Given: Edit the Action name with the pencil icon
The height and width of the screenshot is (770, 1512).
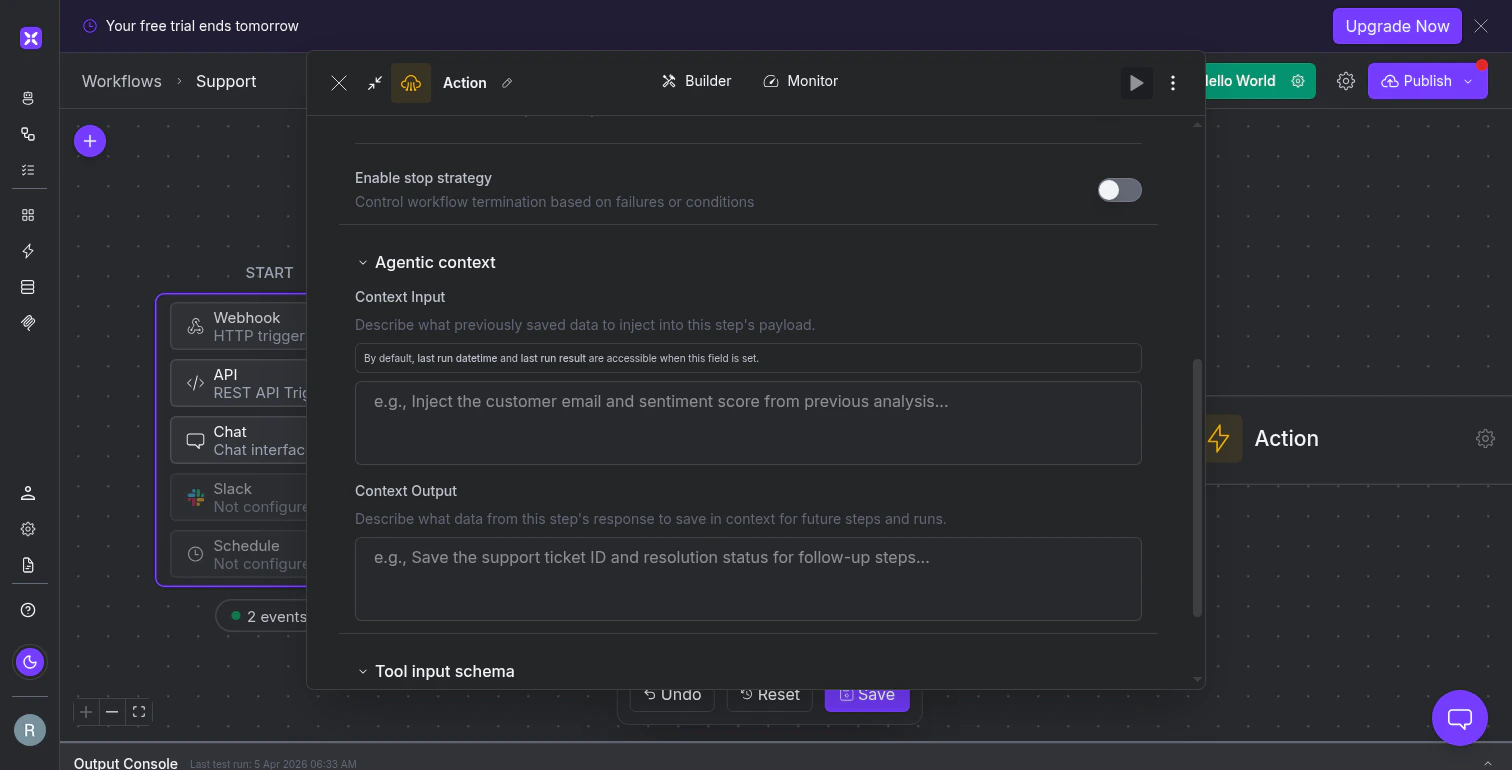Looking at the screenshot, I should coord(507,83).
